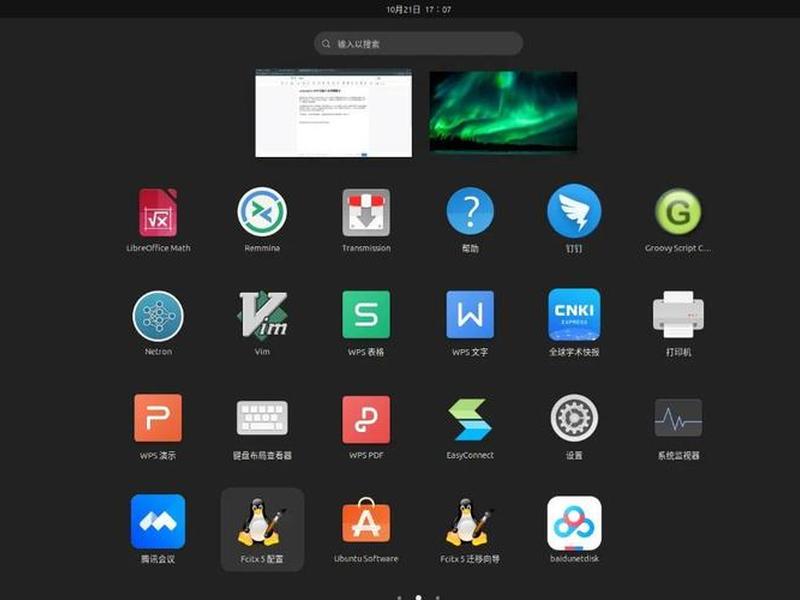Open the clock 10月21日 17:07 menu
800x600 pixels.
click(418, 9)
